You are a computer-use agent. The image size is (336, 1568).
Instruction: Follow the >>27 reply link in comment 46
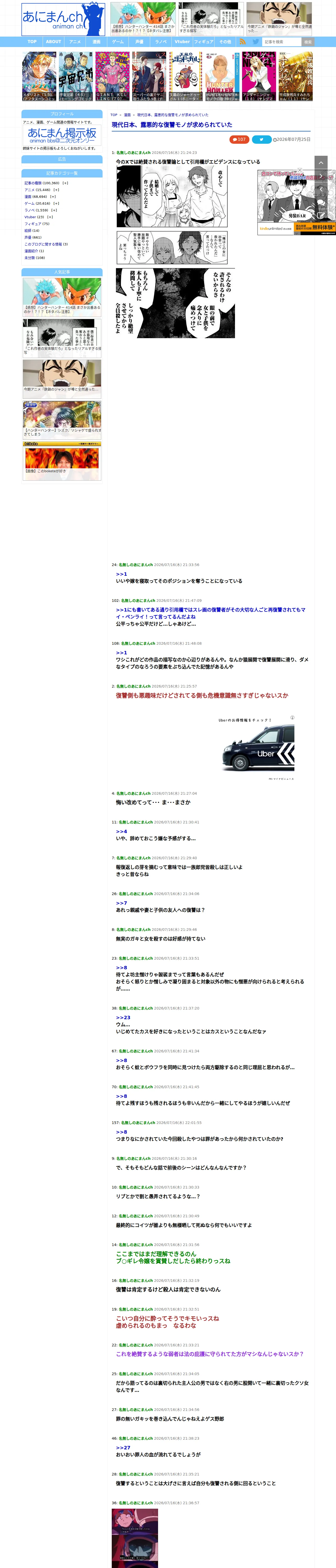pos(123,1448)
